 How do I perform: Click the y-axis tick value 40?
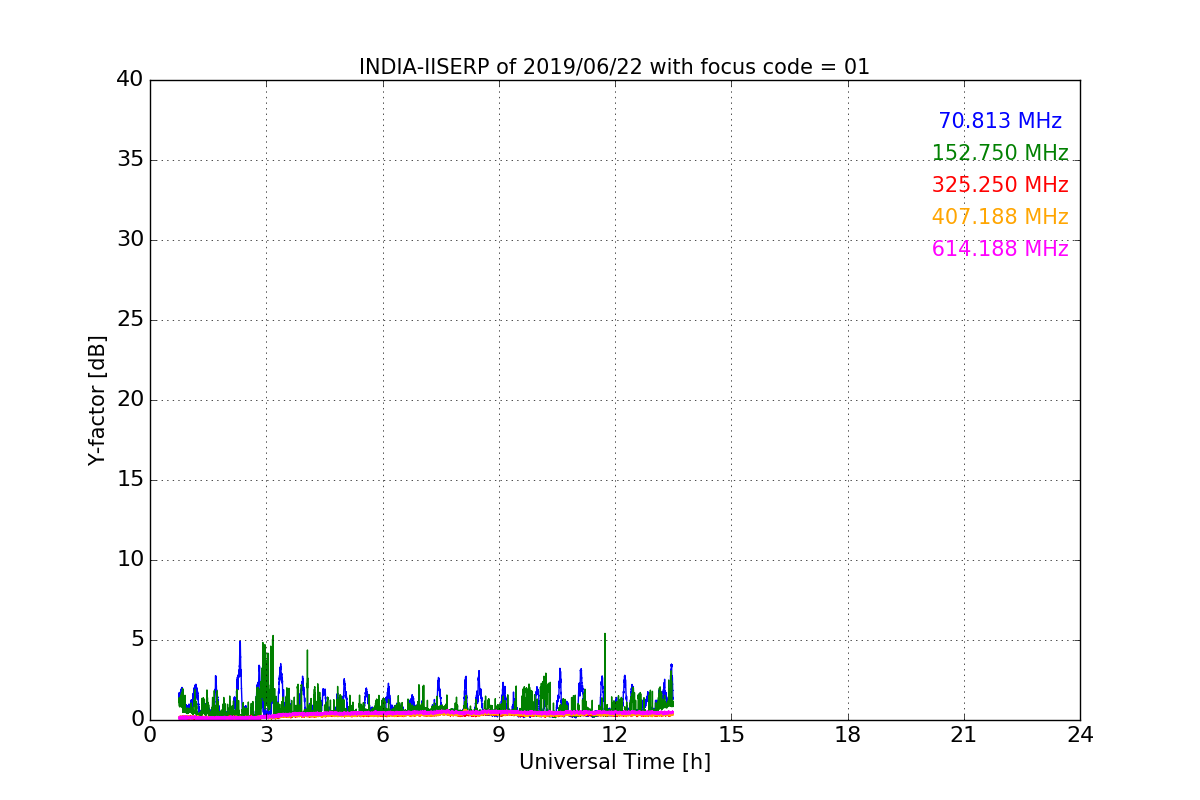(x=130, y=80)
